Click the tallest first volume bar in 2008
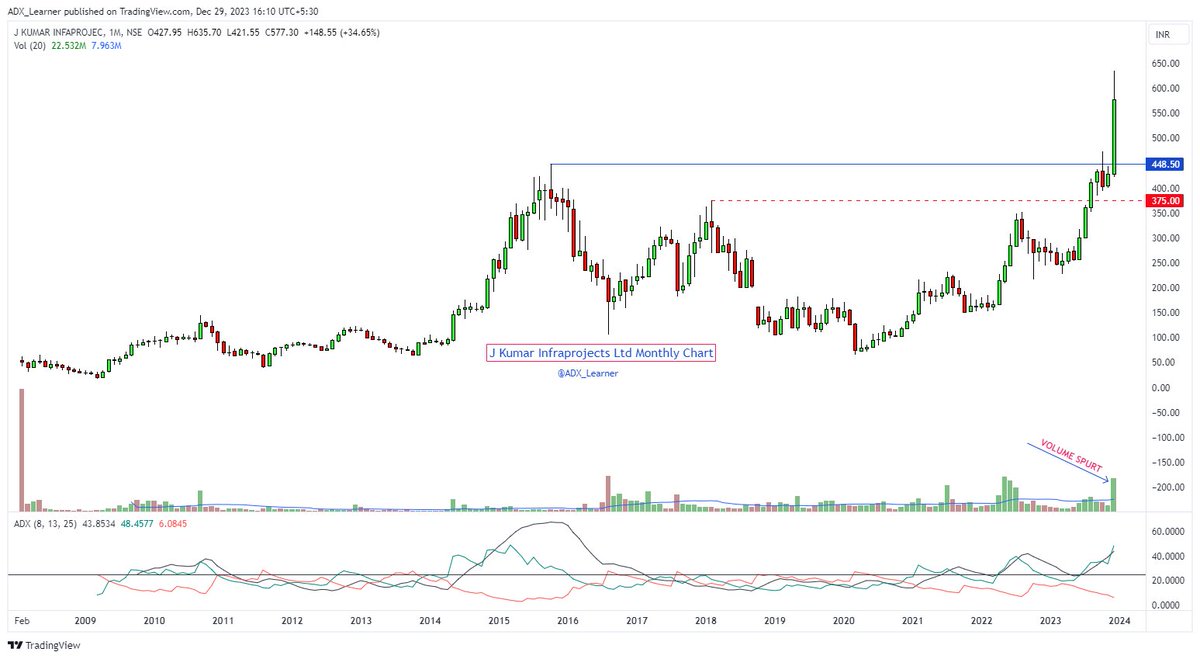This screenshot has height=659, width=1200. tap(22, 450)
